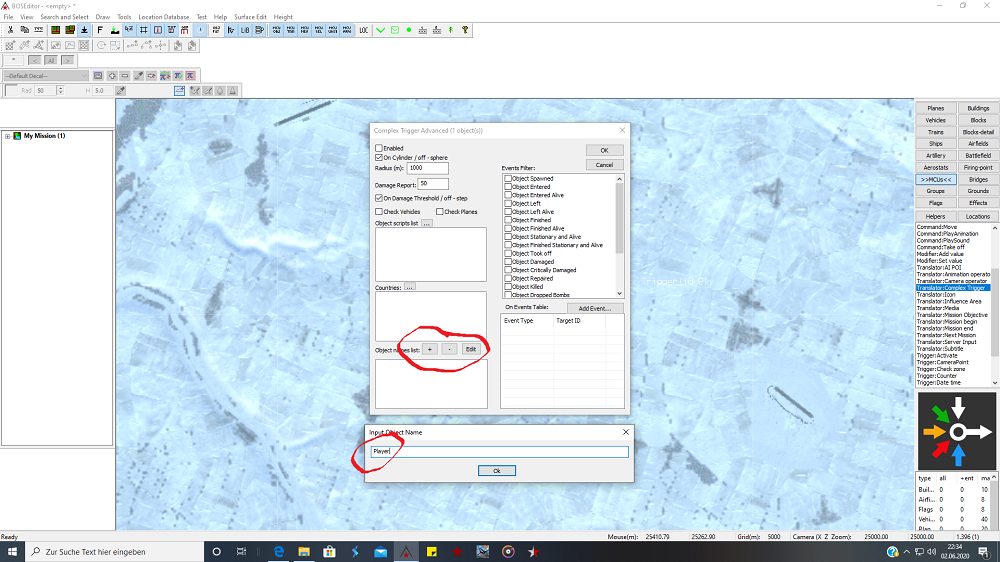Viewport: 1000px width, 562px height.
Task: Click the F toolbar icon
Action: coord(100,30)
